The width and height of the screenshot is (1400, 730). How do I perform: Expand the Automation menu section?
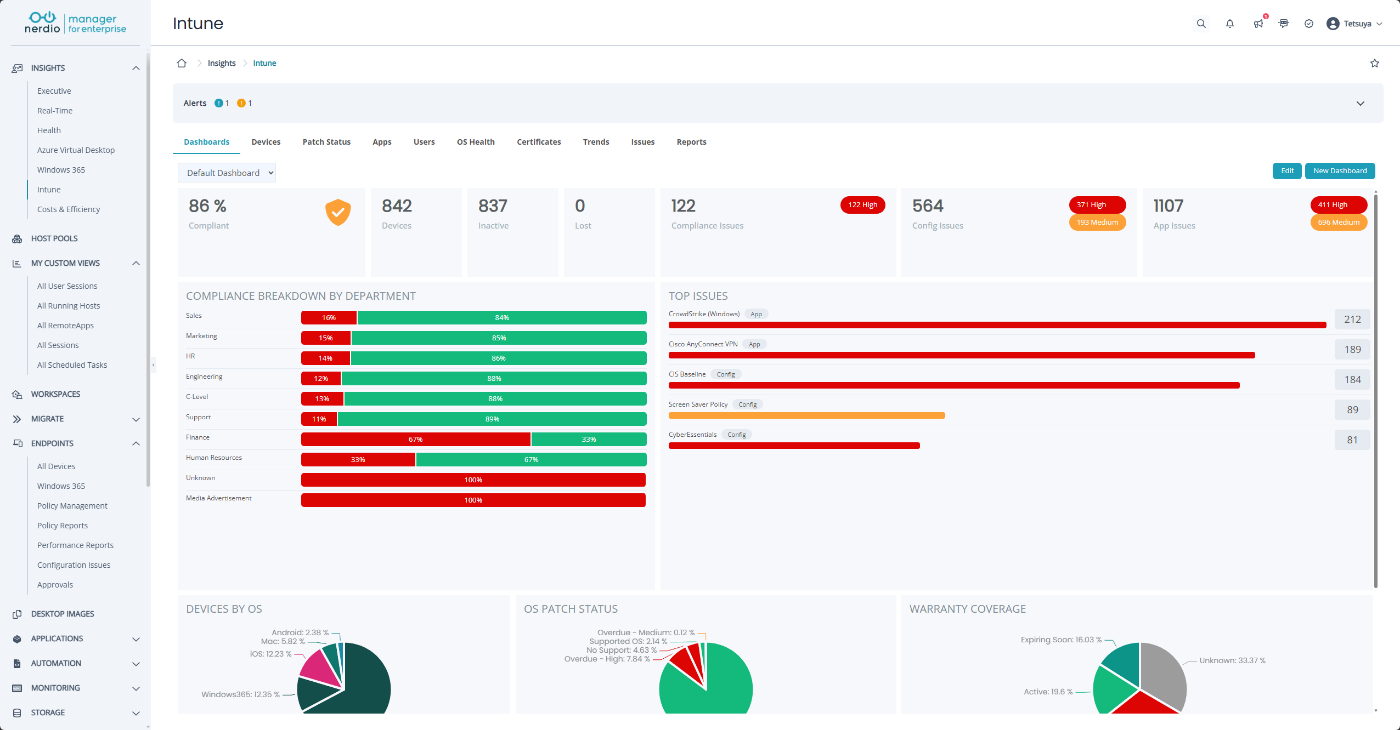(x=136, y=663)
